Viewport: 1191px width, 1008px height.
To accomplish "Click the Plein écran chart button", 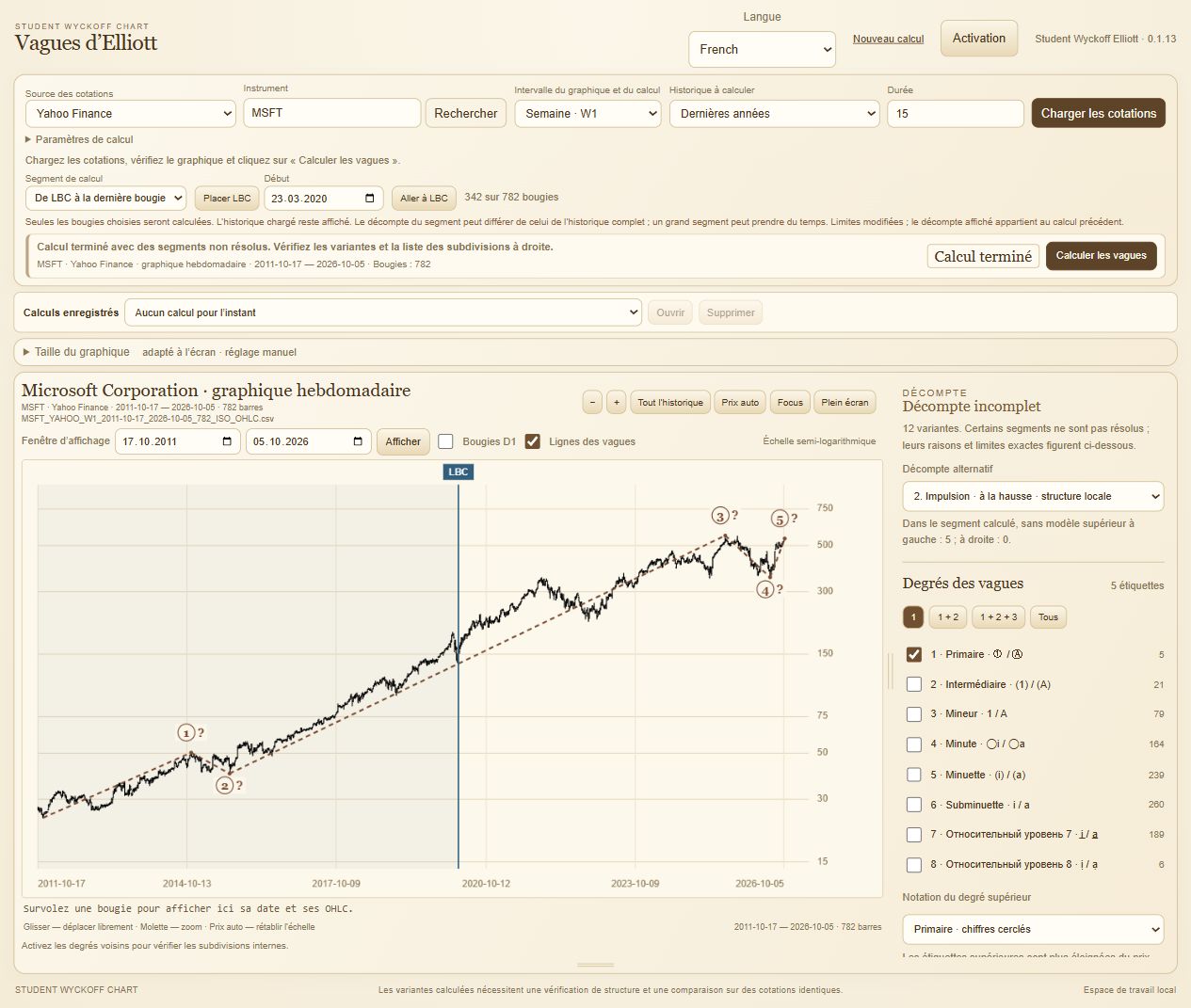I will (x=845, y=403).
